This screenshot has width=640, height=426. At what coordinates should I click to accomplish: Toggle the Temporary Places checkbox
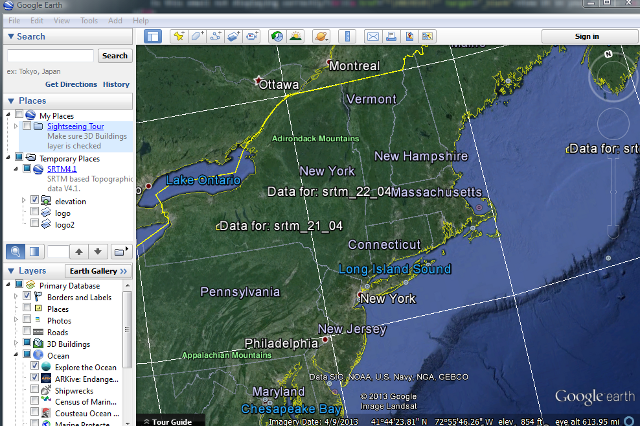point(19,157)
